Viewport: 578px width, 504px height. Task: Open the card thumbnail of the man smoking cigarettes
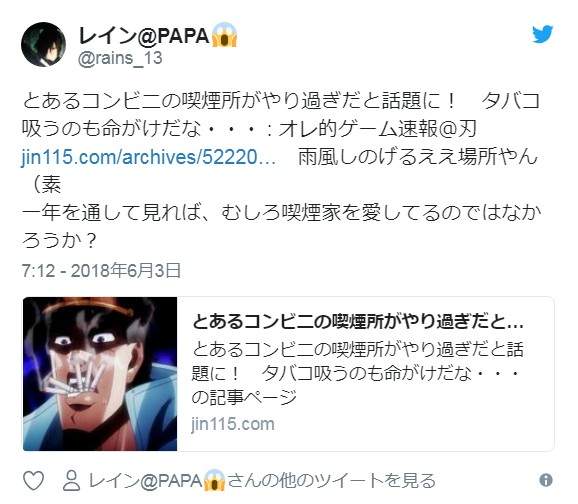click(x=100, y=374)
